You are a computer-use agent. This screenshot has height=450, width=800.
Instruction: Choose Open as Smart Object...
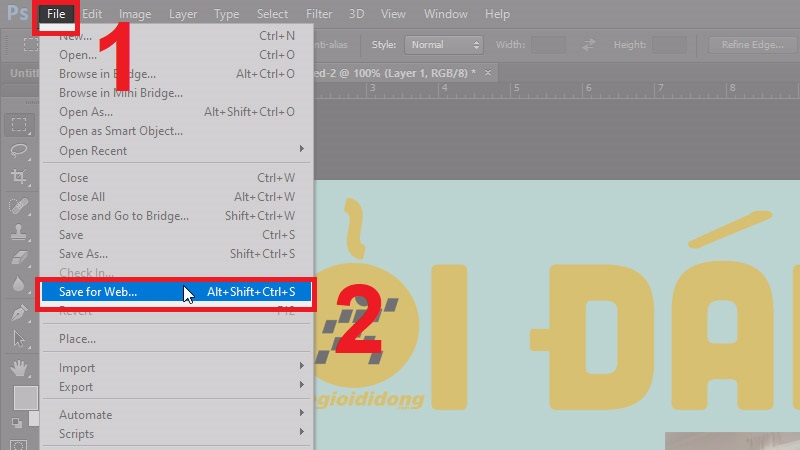click(177, 131)
